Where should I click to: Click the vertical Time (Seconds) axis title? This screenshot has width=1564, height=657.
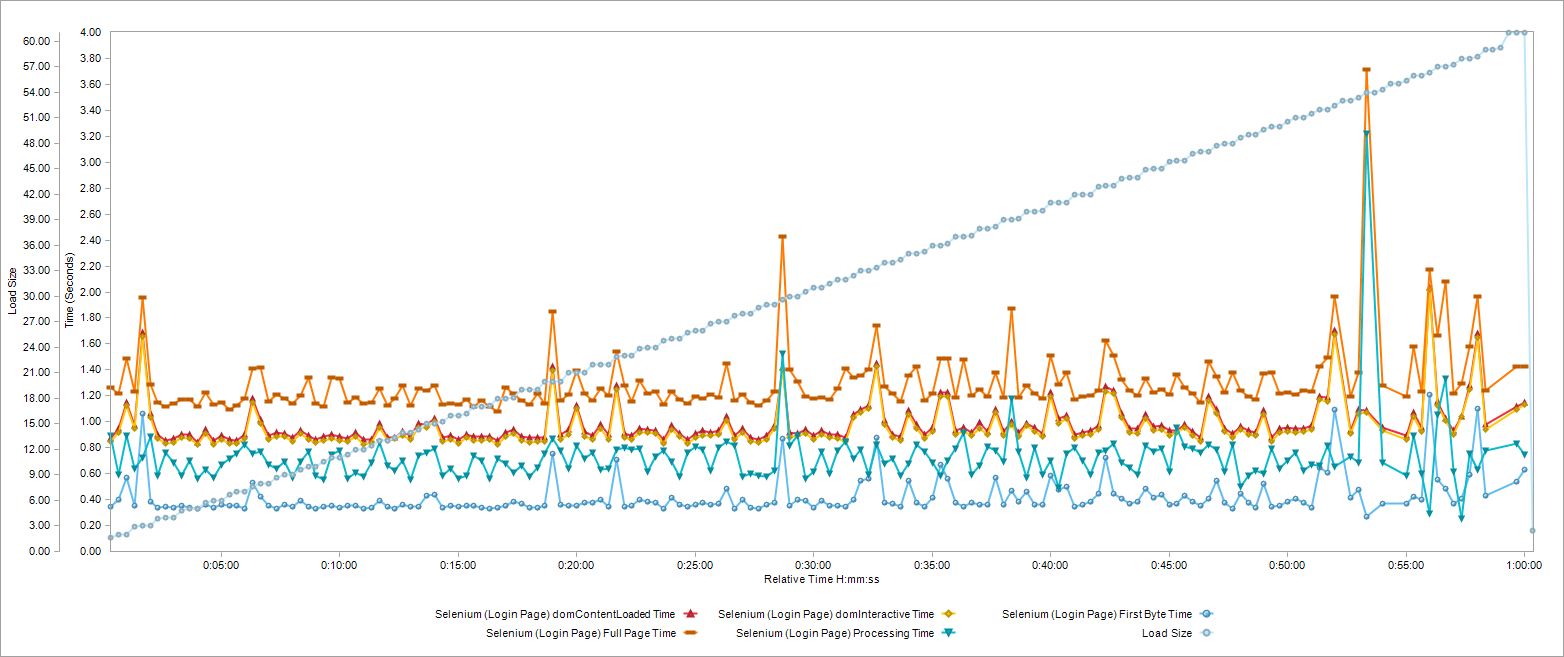pos(69,290)
